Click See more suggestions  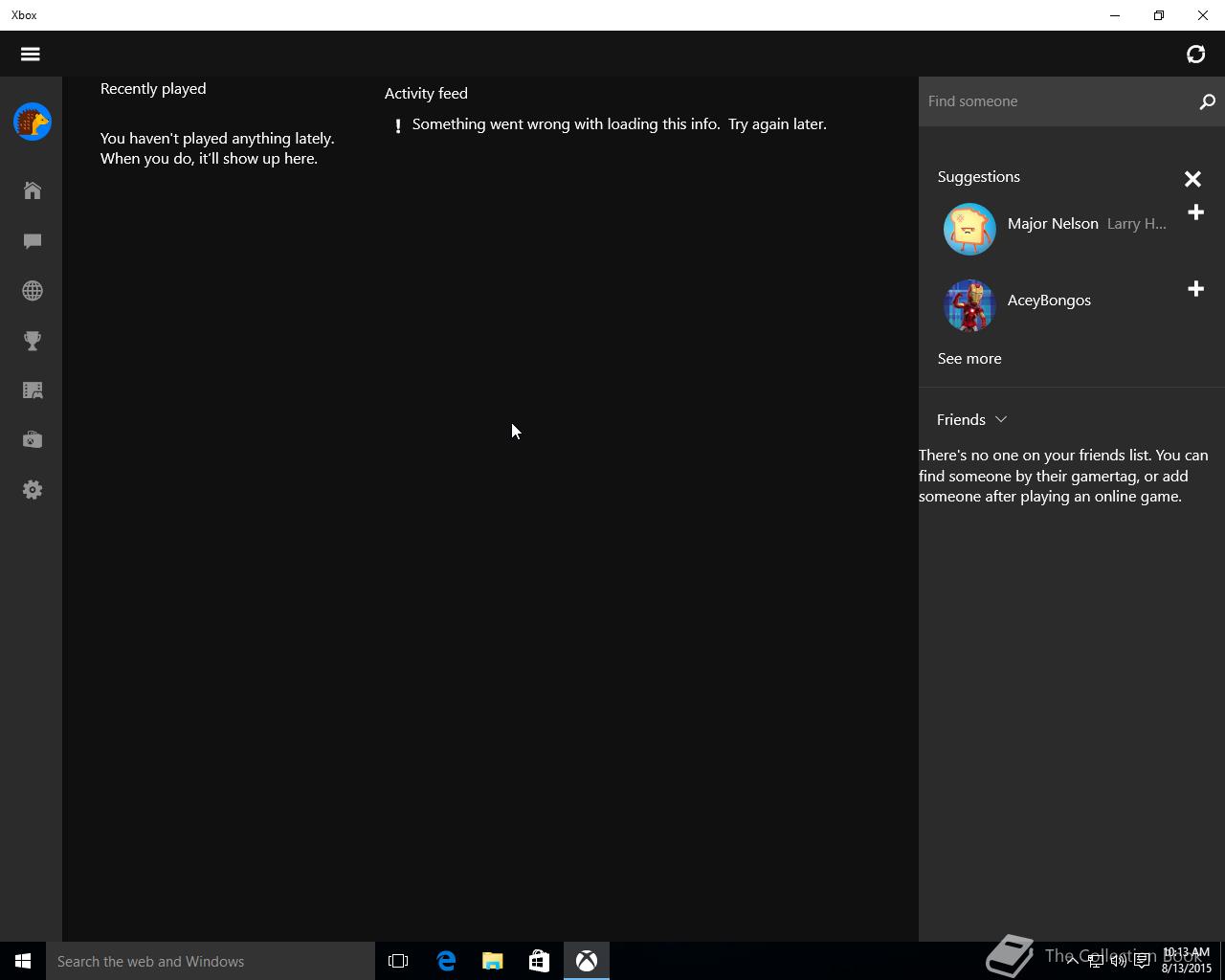(969, 358)
